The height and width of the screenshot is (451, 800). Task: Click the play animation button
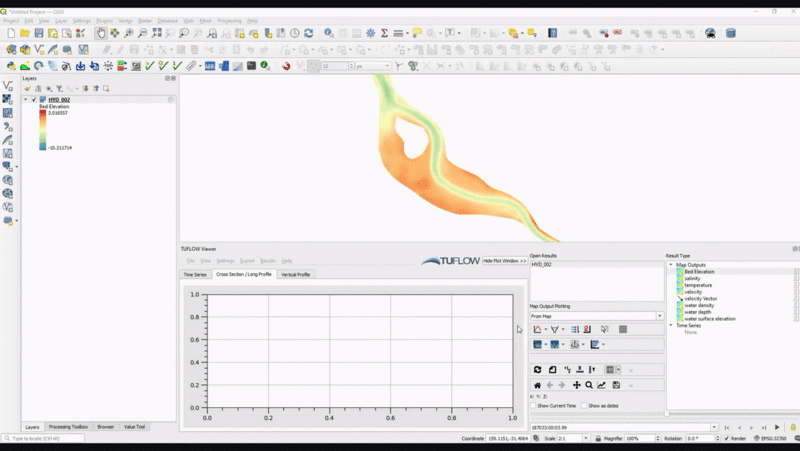pyautogui.click(x=777, y=427)
